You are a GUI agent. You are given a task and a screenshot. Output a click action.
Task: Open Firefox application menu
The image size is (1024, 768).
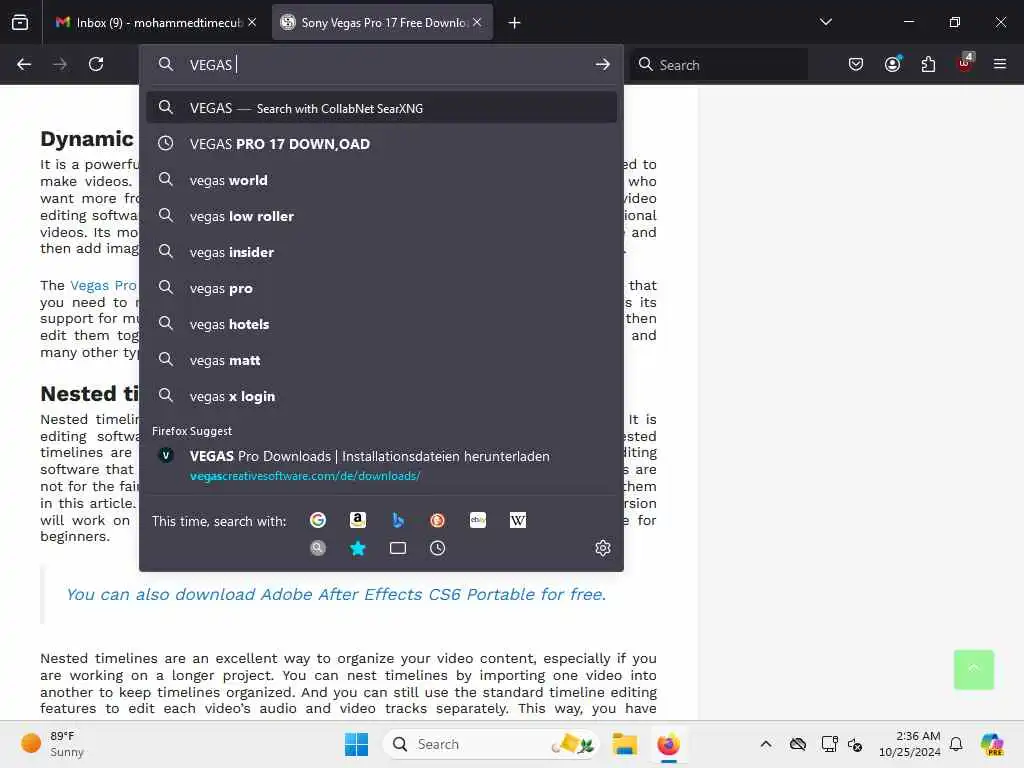click(1000, 64)
